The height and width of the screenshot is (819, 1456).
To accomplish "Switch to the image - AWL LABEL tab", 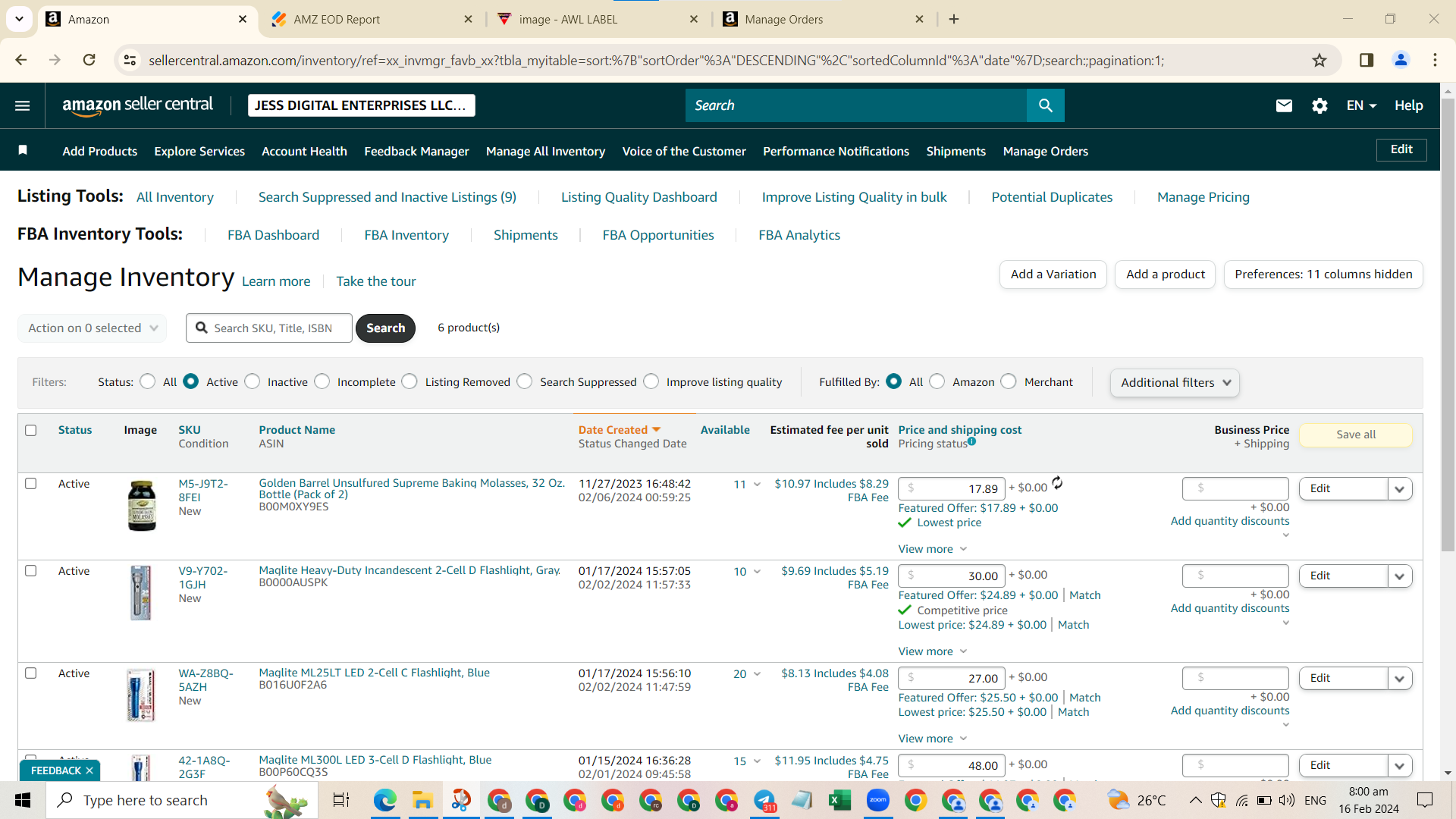I will click(x=598, y=19).
